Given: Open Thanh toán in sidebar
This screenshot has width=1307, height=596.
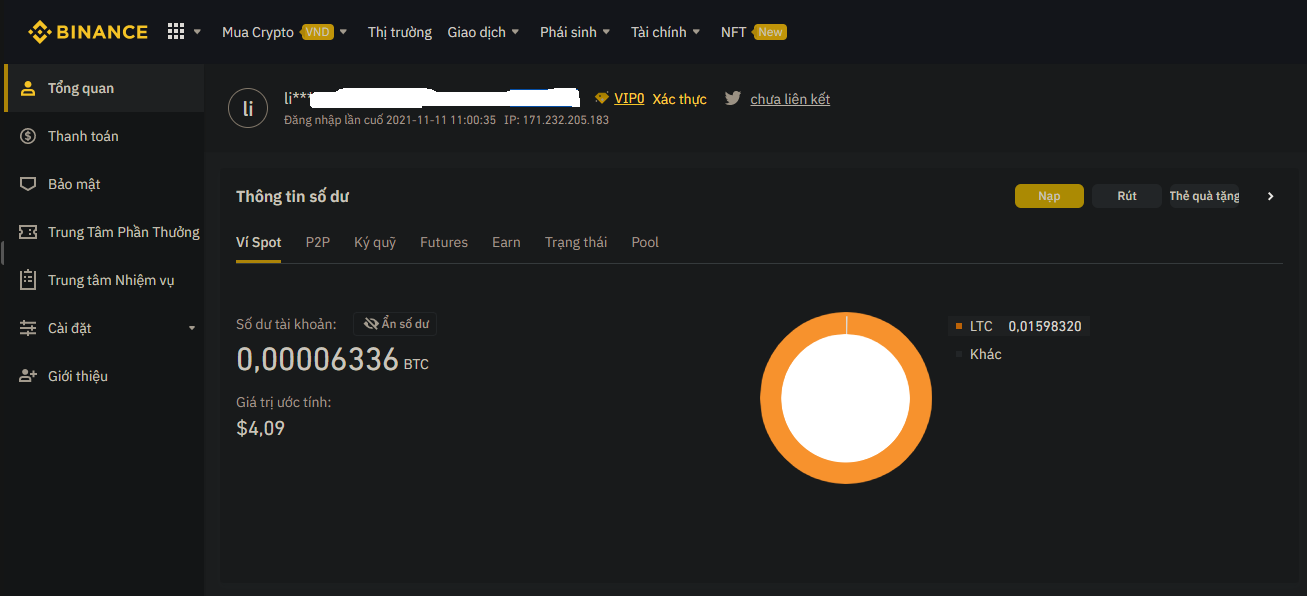Looking at the screenshot, I should click(x=104, y=136).
